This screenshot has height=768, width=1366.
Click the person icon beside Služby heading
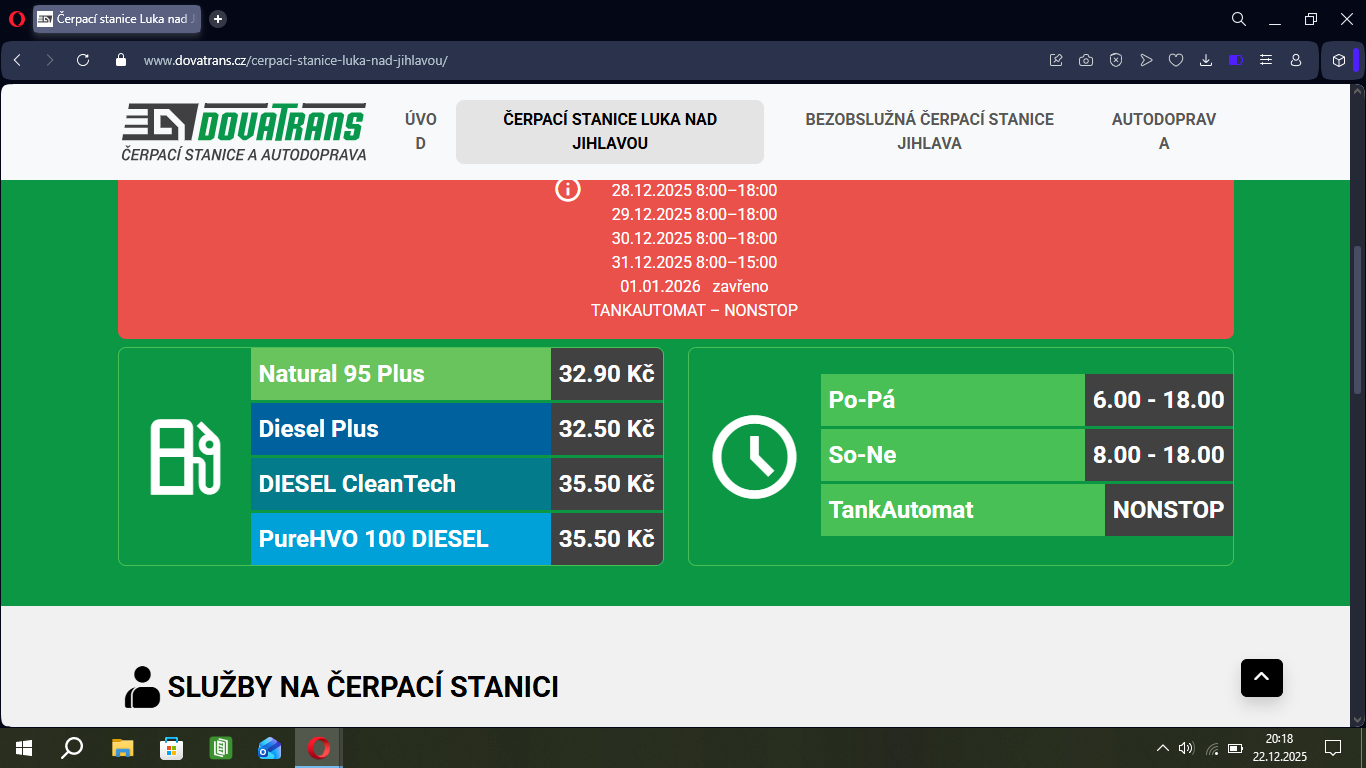click(142, 687)
